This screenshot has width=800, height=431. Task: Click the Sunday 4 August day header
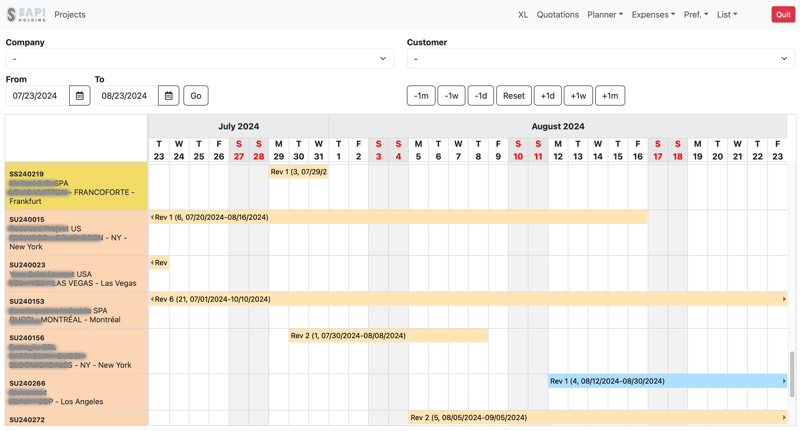pos(398,150)
